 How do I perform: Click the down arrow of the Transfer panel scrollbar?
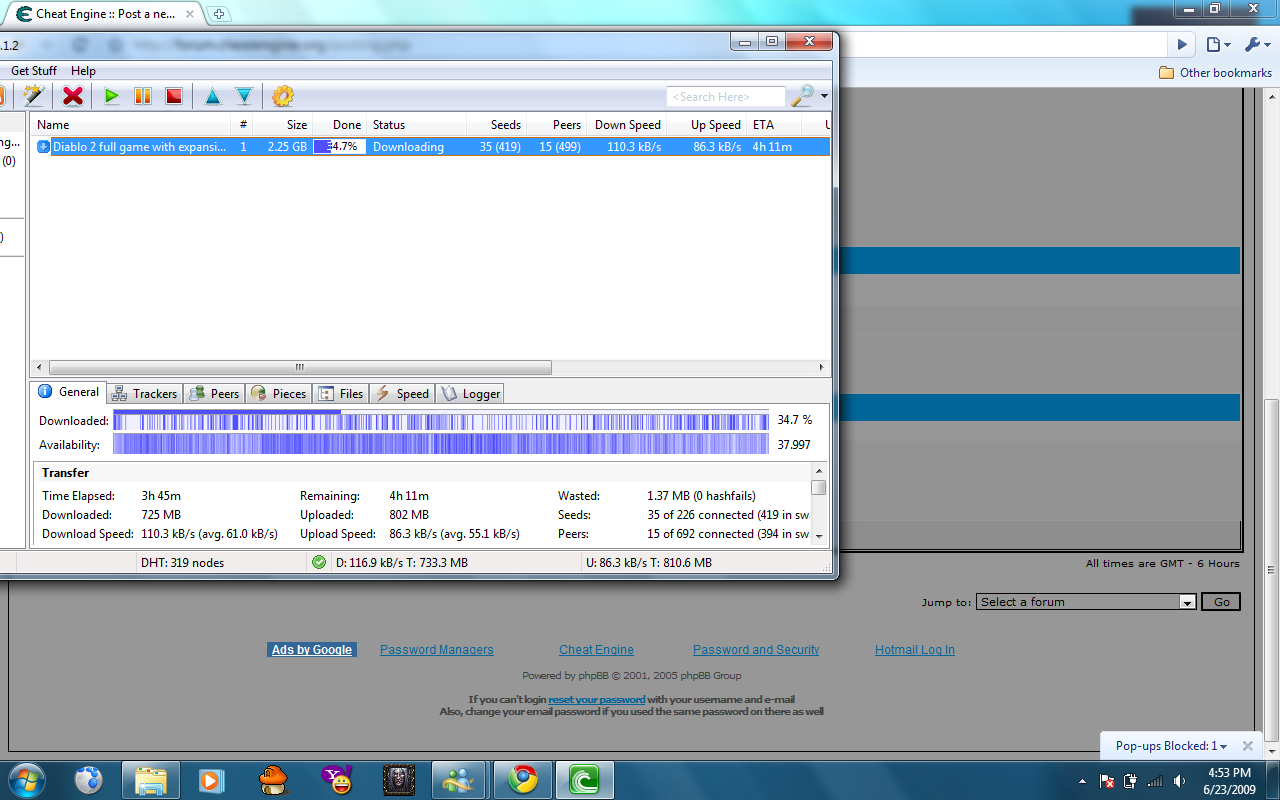tap(819, 536)
